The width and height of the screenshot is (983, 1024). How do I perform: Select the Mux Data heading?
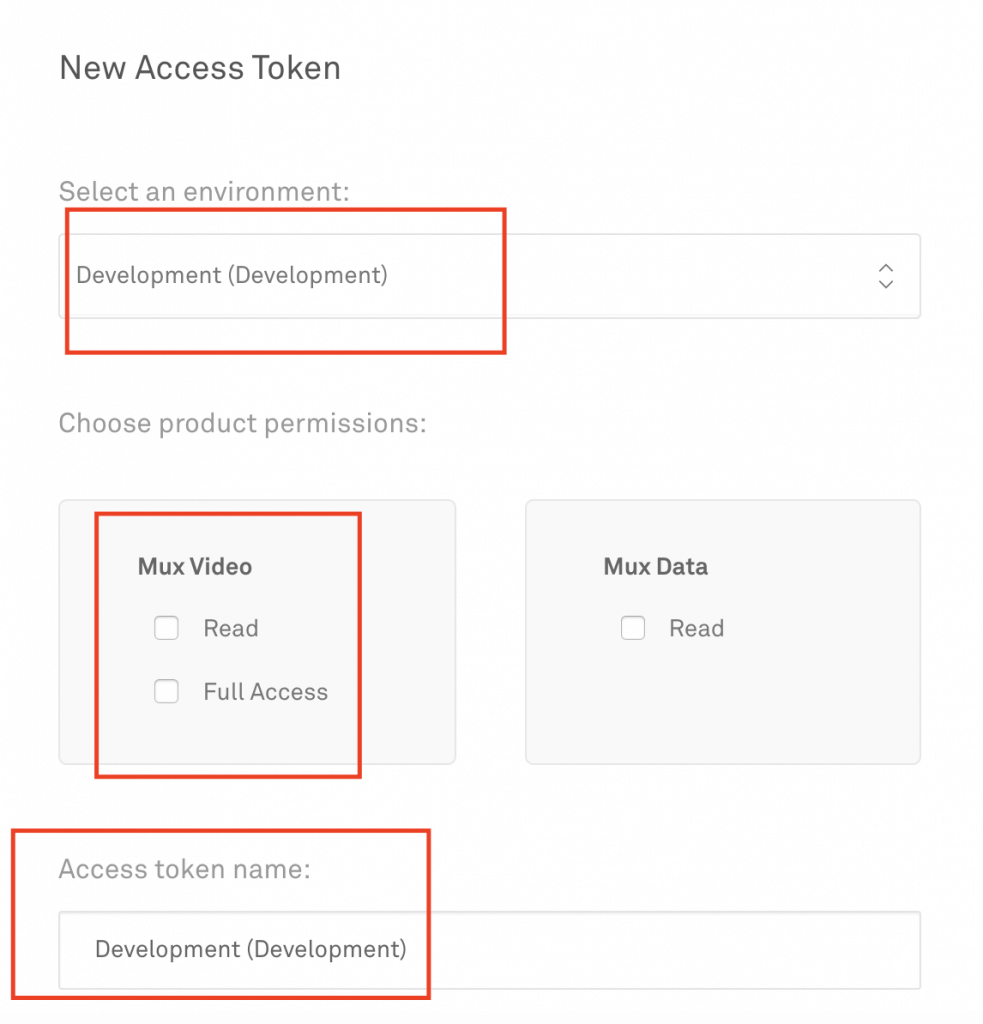click(656, 566)
